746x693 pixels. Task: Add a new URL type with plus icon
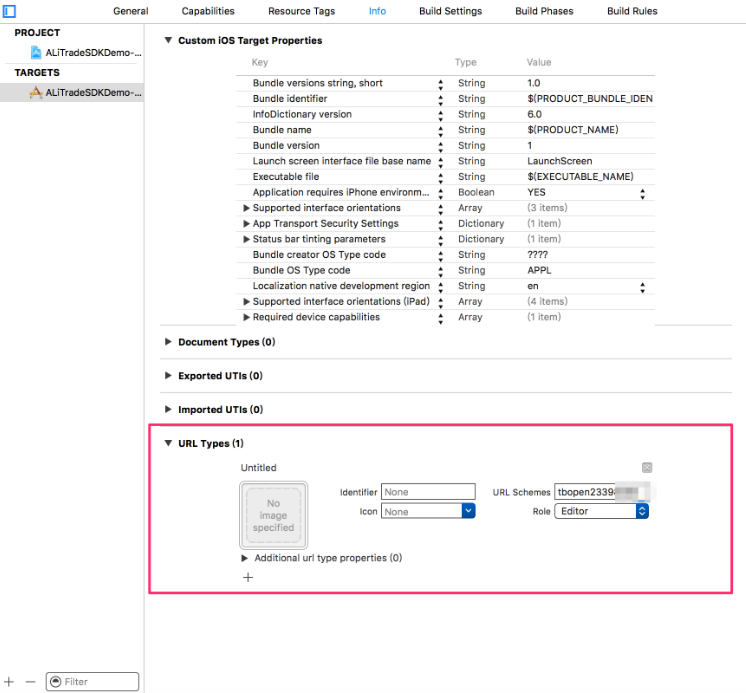[248, 577]
